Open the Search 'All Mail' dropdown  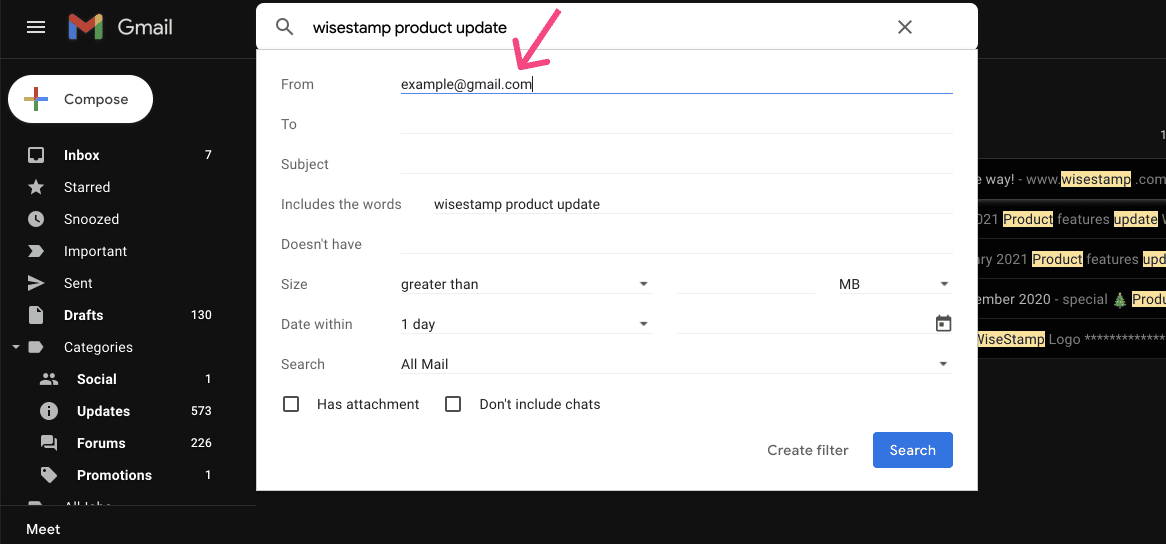pos(675,364)
